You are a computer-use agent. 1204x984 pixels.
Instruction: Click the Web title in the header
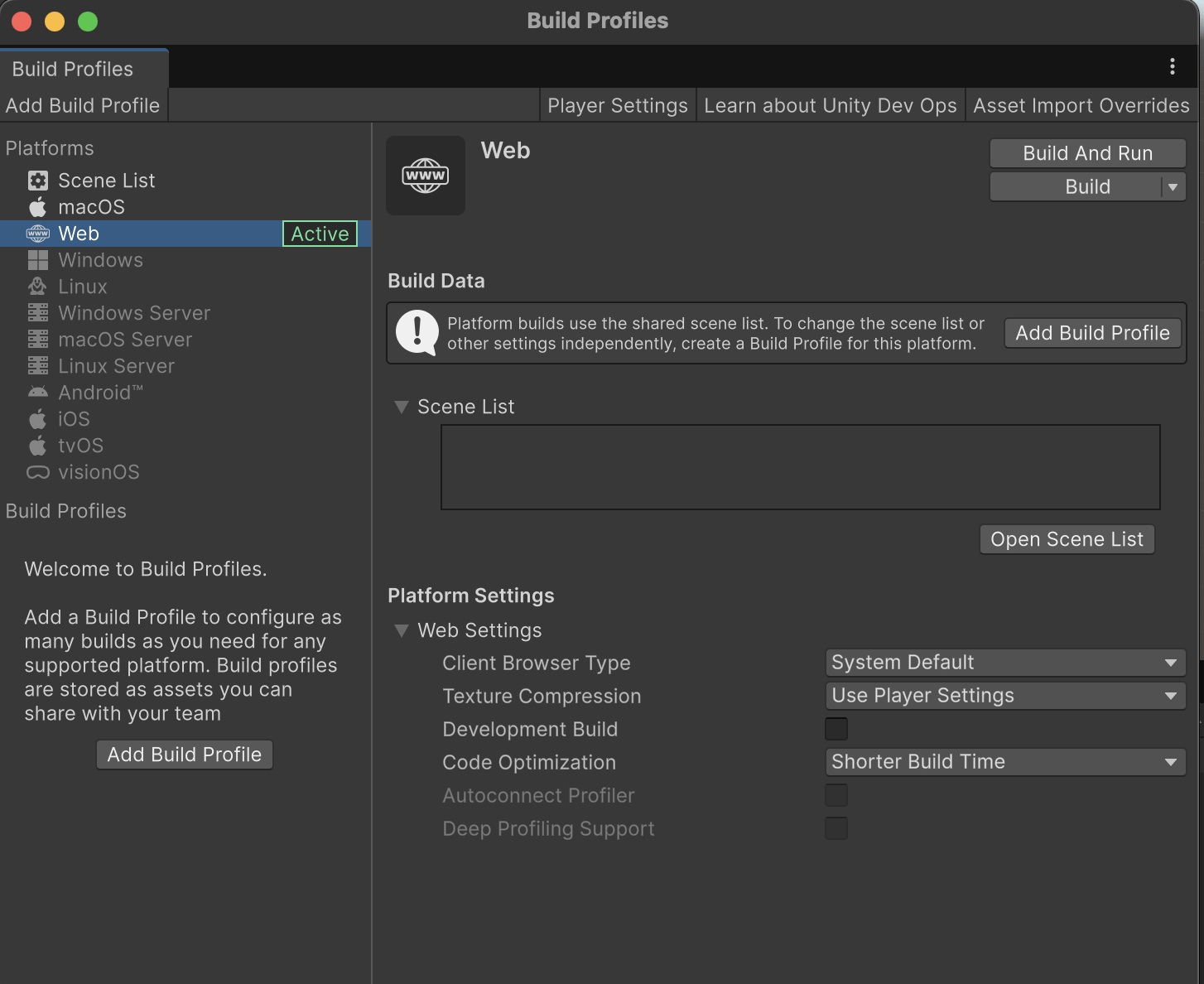point(506,151)
